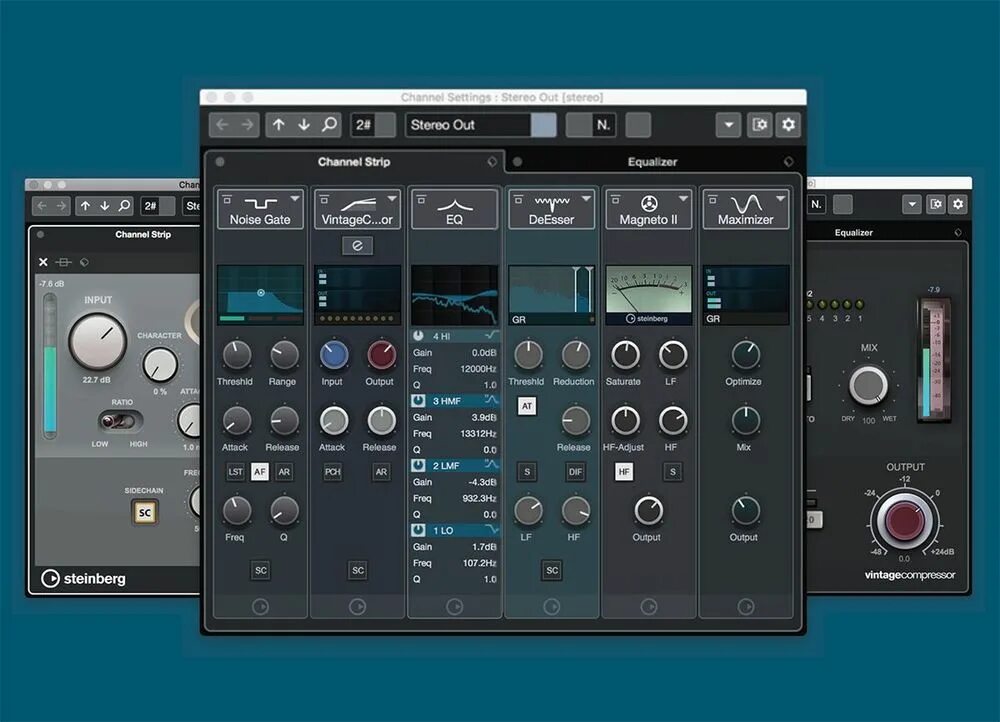Go to previous channel with up arrow
Screen dimensions: 1000x722
tap(279, 125)
